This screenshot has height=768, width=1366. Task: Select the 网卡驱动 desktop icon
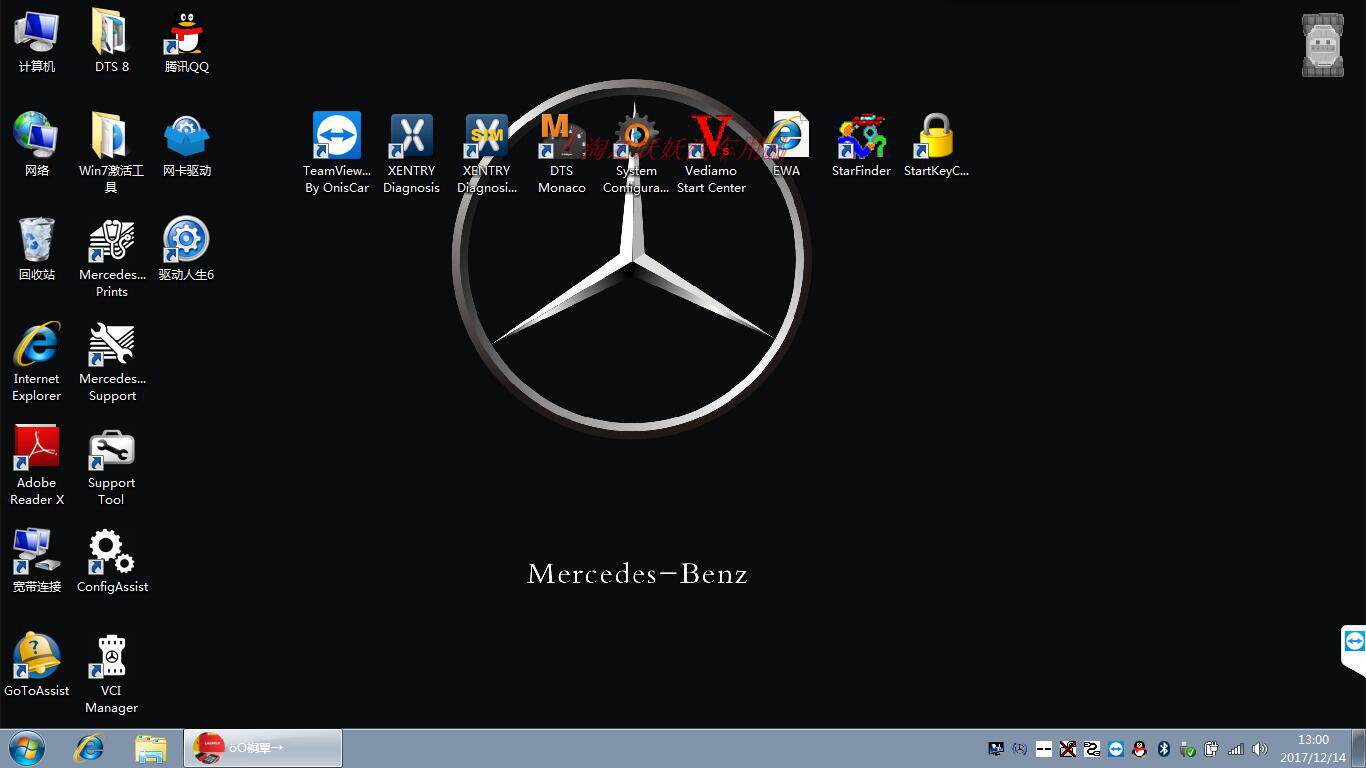[187, 145]
